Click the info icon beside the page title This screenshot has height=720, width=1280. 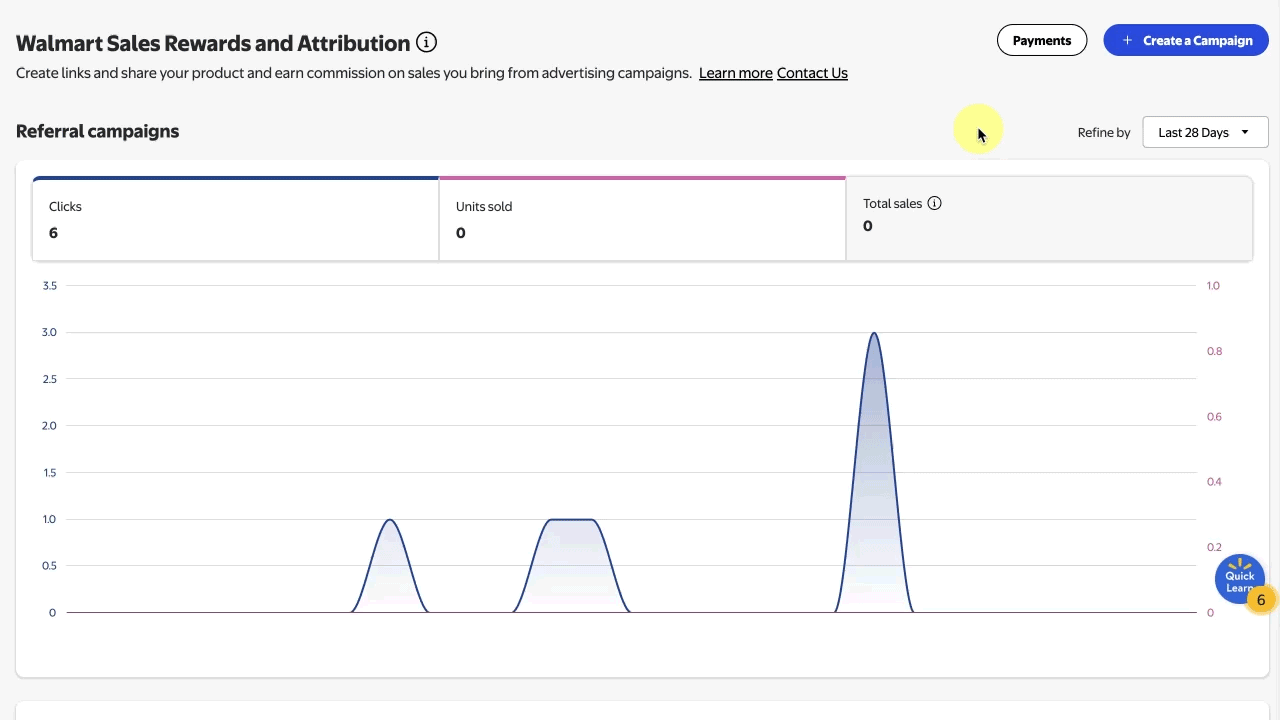(x=427, y=43)
